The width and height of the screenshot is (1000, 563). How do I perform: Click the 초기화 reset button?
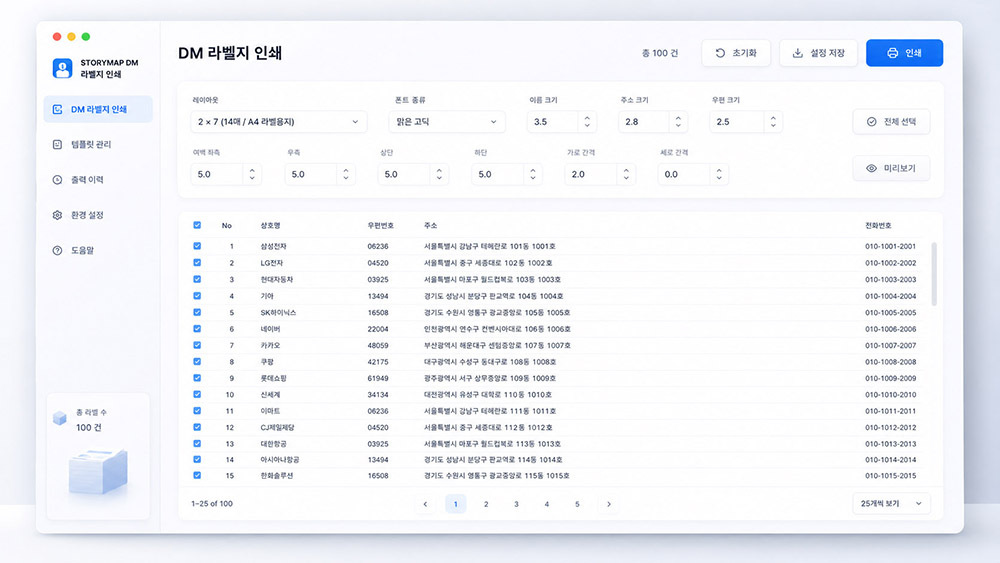coord(736,53)
